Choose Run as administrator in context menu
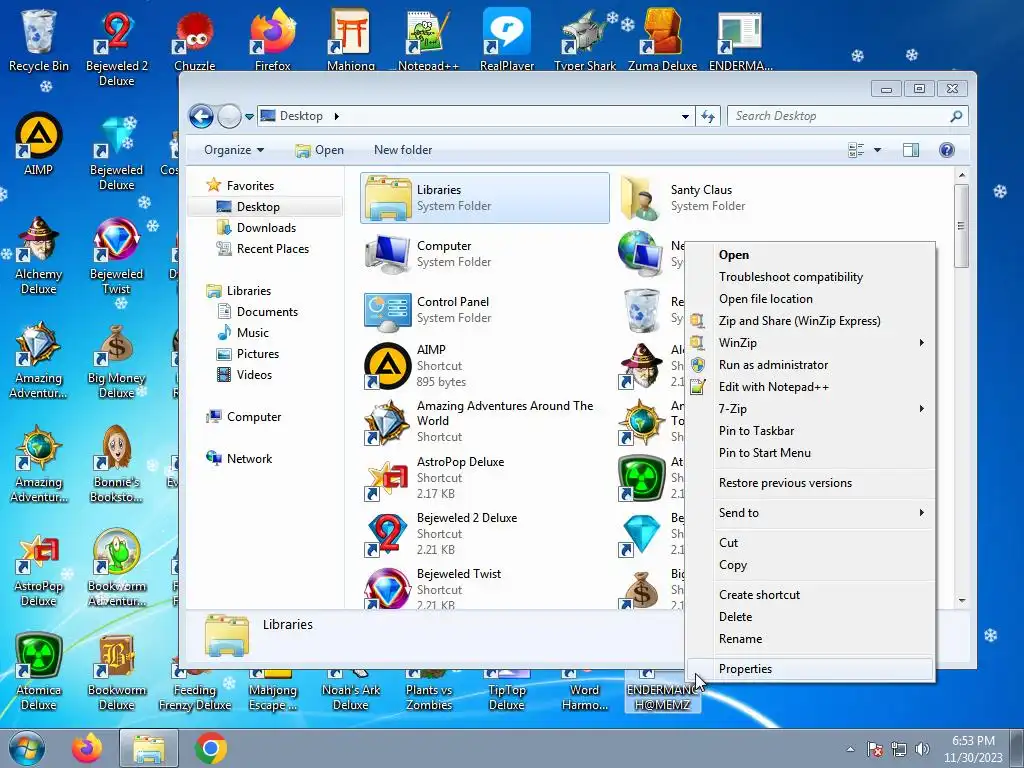The image size is (1024, 768). point(810,365)
